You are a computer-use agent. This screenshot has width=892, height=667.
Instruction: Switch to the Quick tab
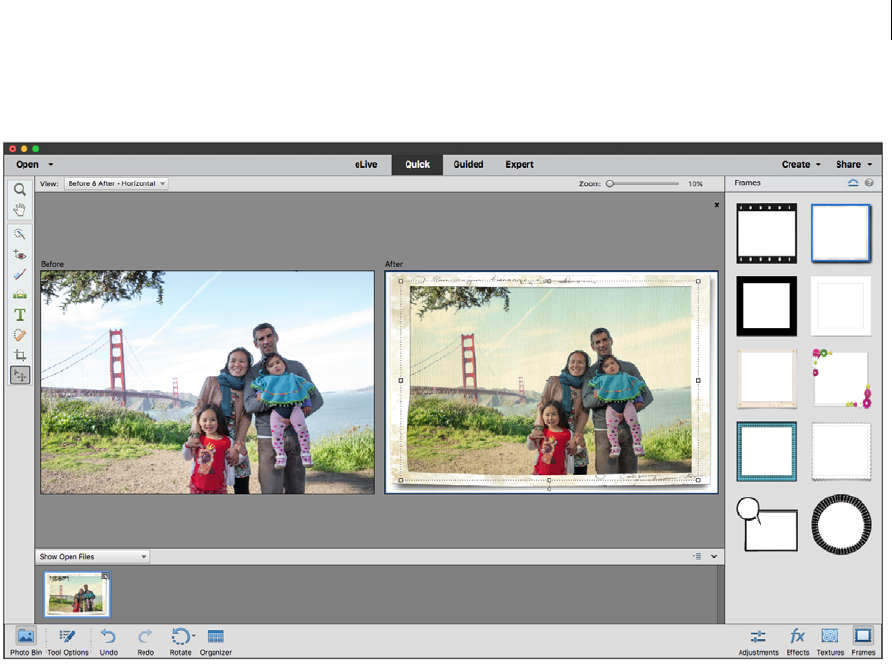tap(417, 164)
